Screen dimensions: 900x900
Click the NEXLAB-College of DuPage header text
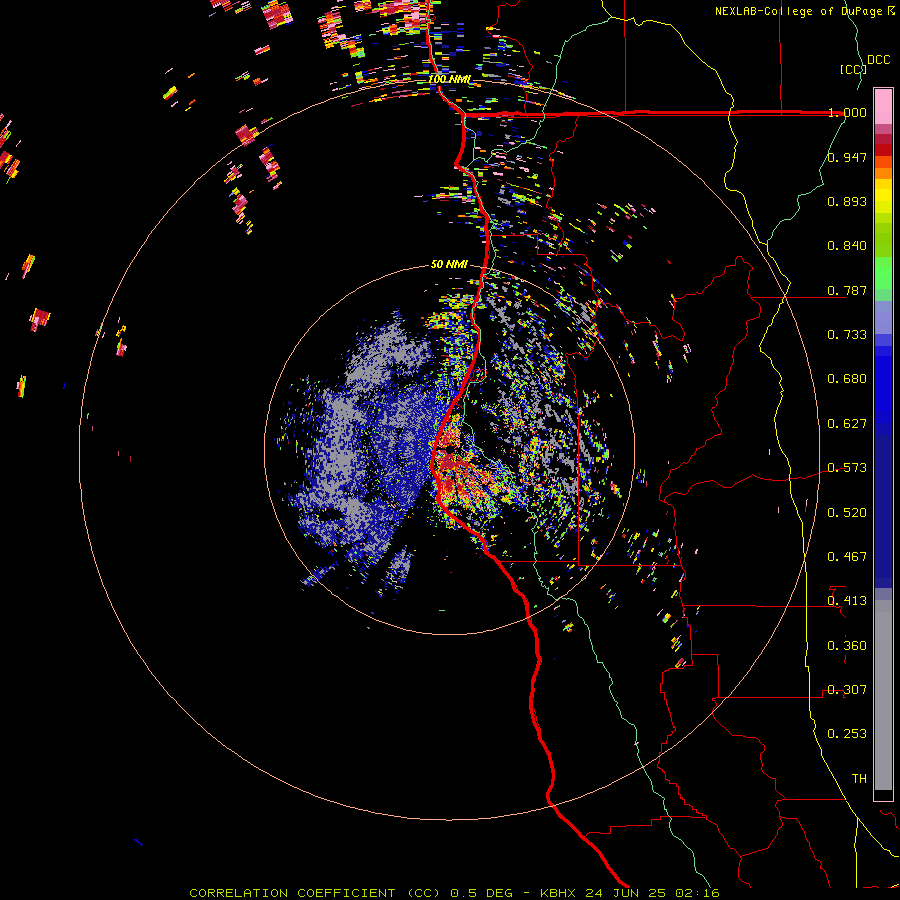coord(798,11)
